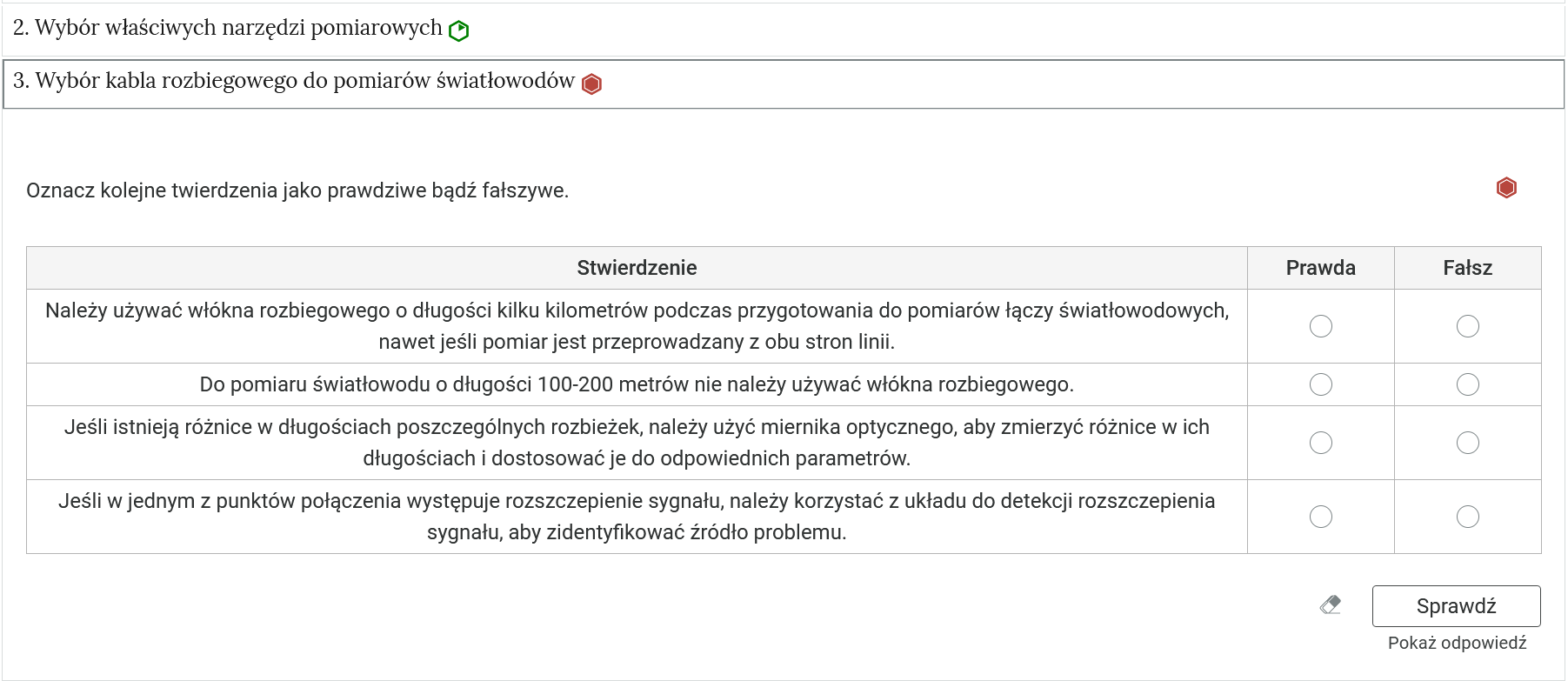Image resolution: width=1568 pixels, height=681 pixels.
Task: Click the green hexagon icon beside section 2
Action: click(458, 31)
